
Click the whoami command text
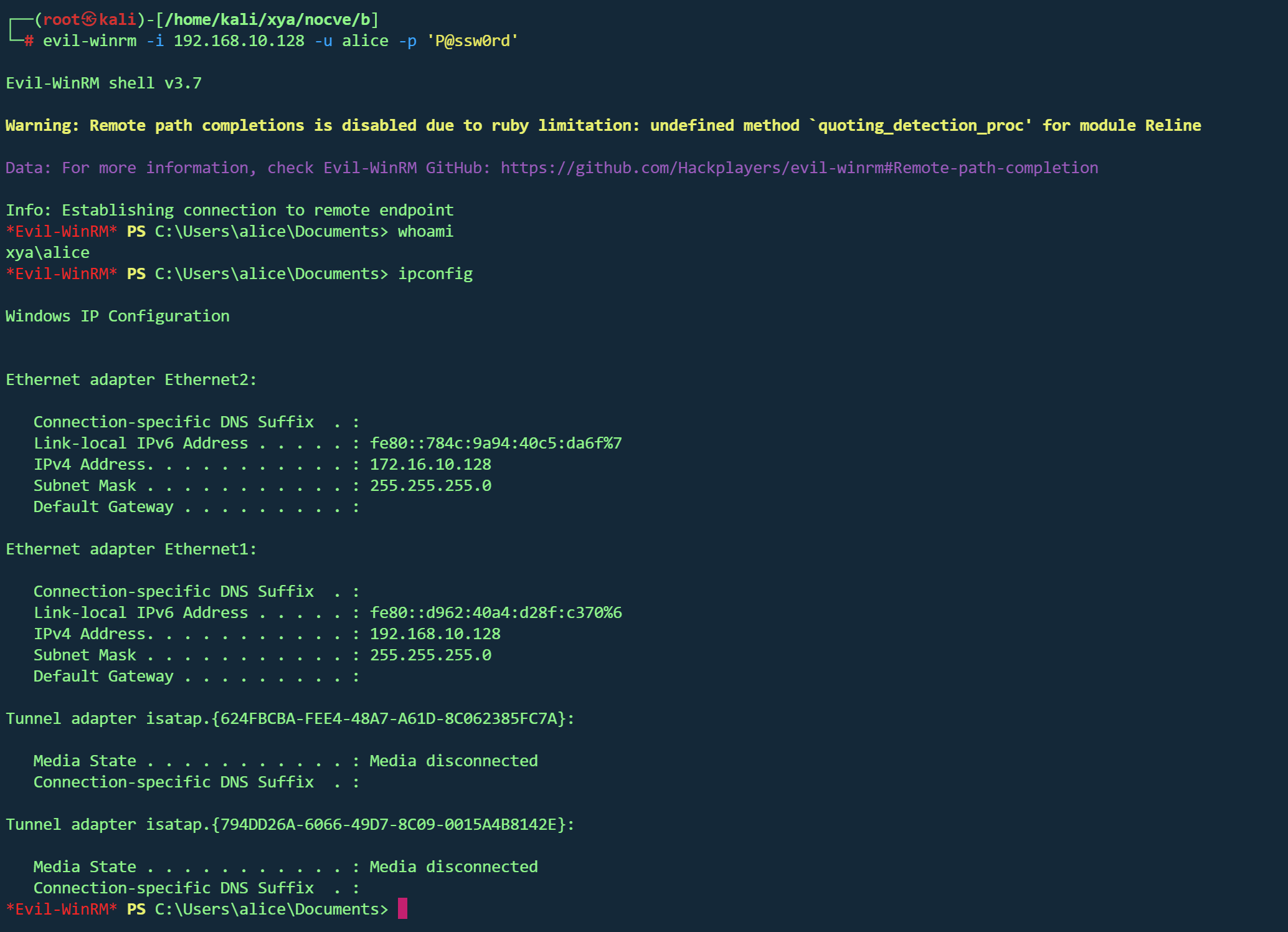[425, 231]
